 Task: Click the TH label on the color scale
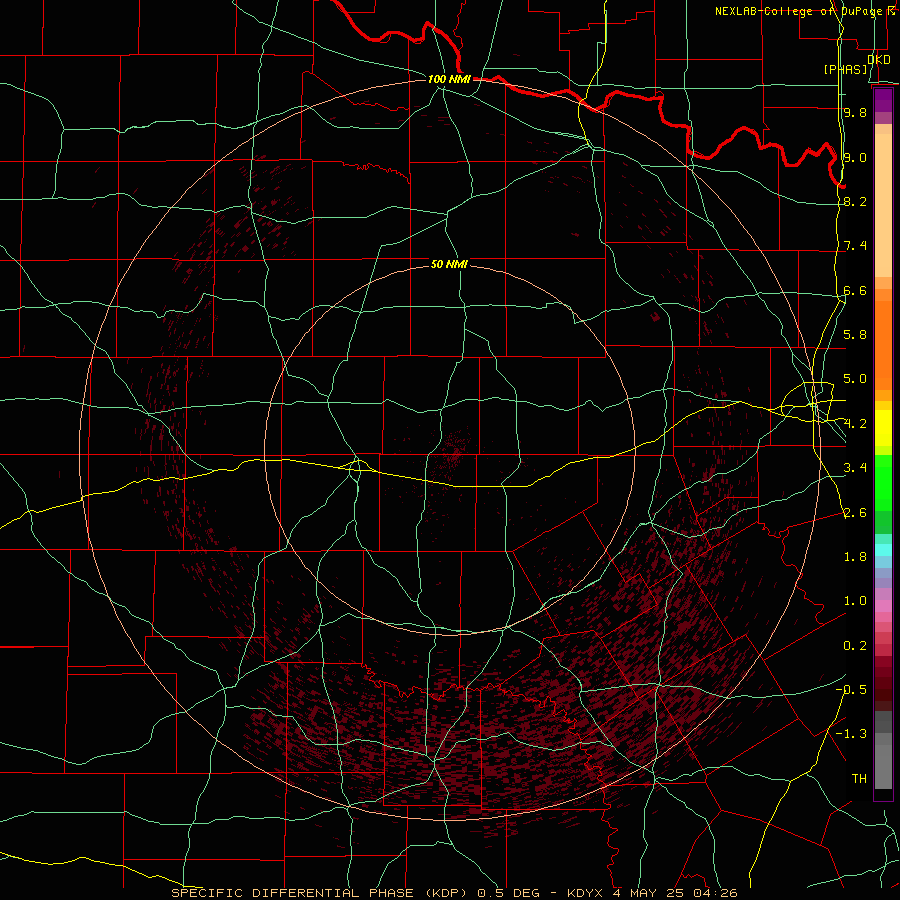click(x=859, y=778)
